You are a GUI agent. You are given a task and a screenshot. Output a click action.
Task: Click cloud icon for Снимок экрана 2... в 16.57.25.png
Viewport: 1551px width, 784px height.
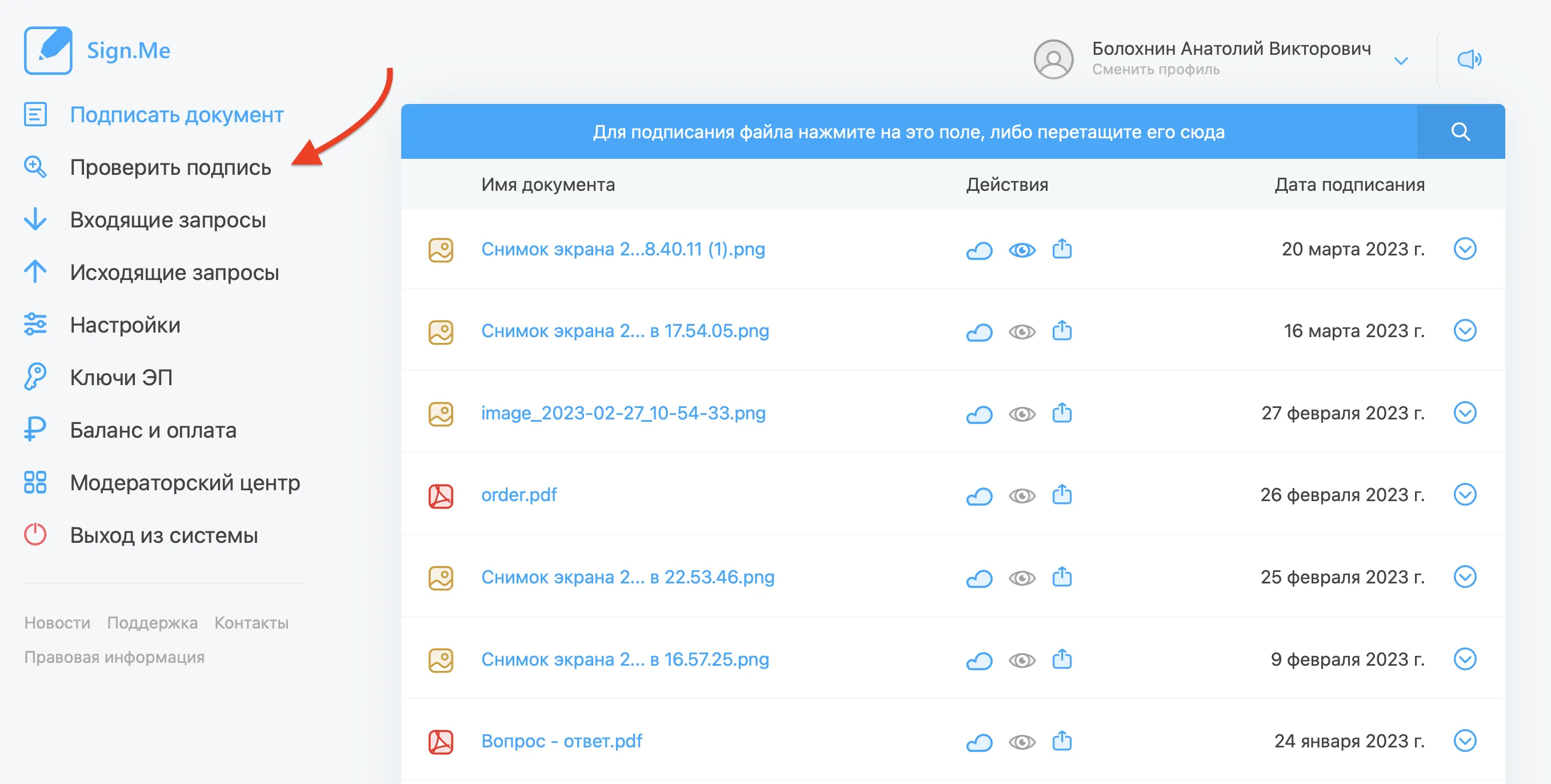[x=979, y=661]
